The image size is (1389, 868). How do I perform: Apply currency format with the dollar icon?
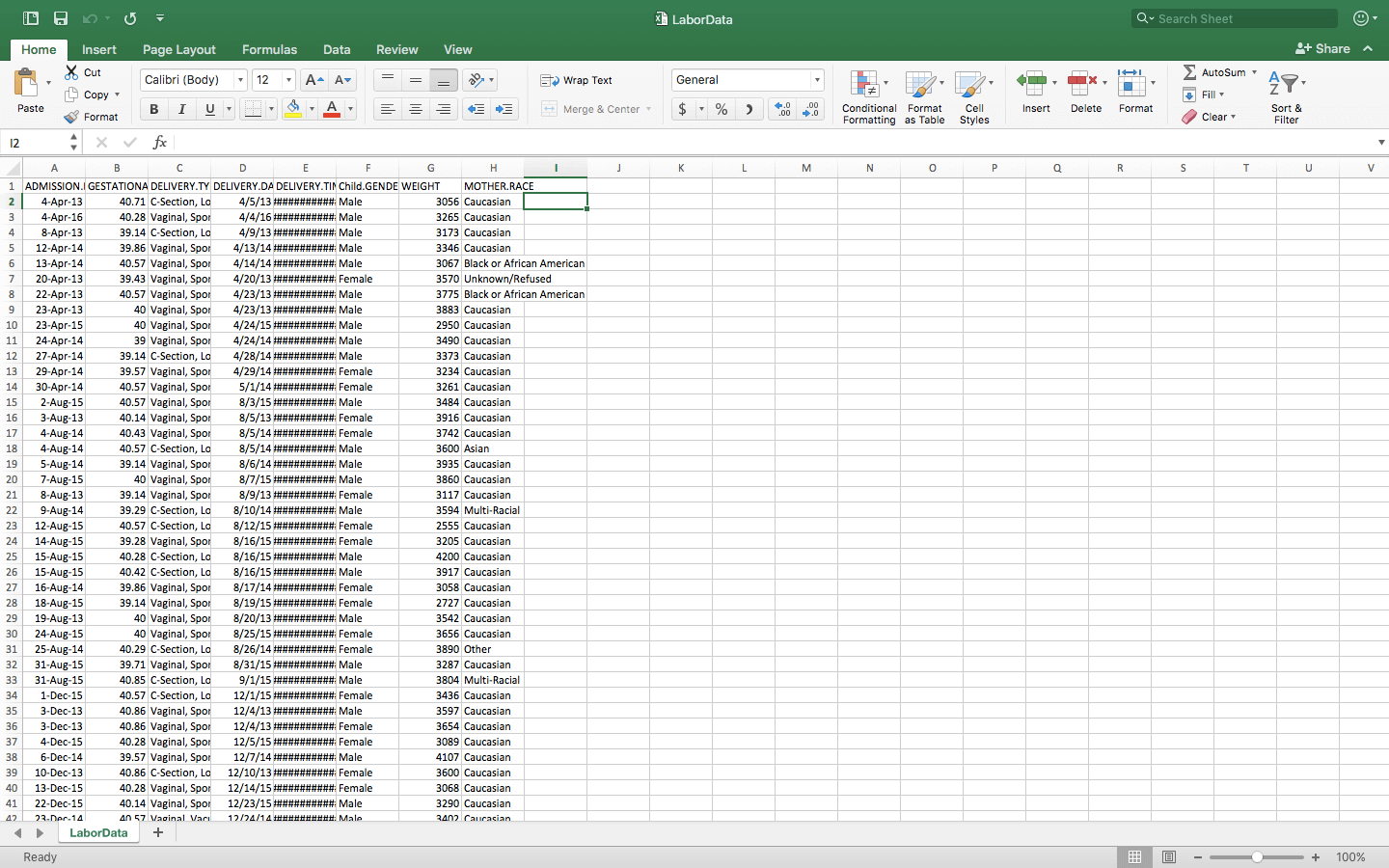pos(685,109)
